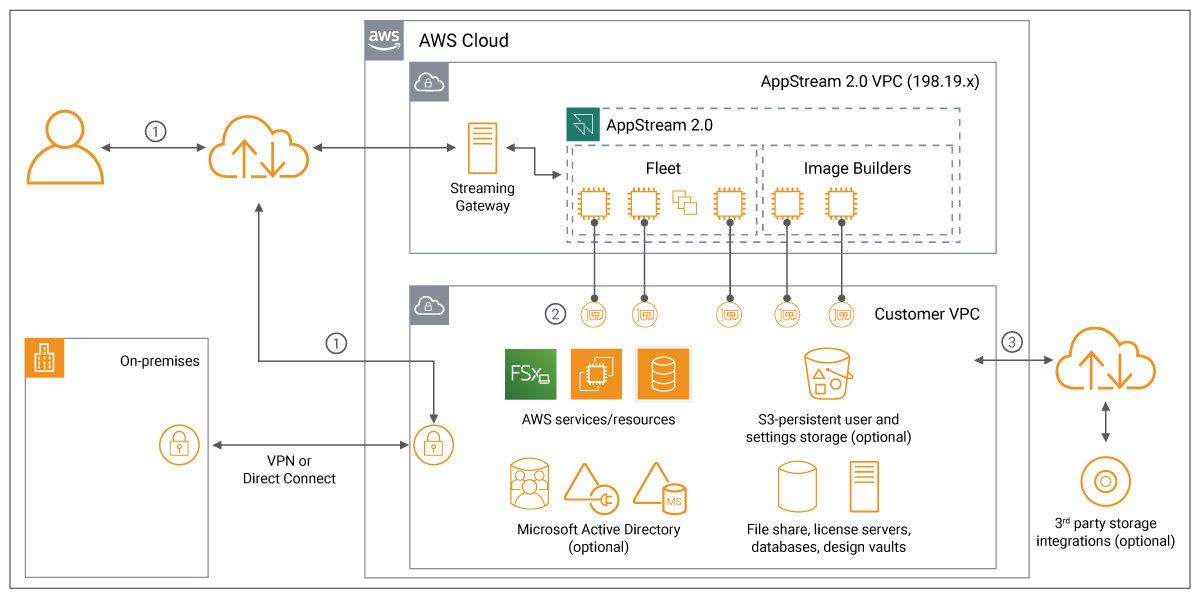The height and width of the screenshot is (598, 1200).
Task: Select the "AWS services/resources" caption
Action: 598,419
